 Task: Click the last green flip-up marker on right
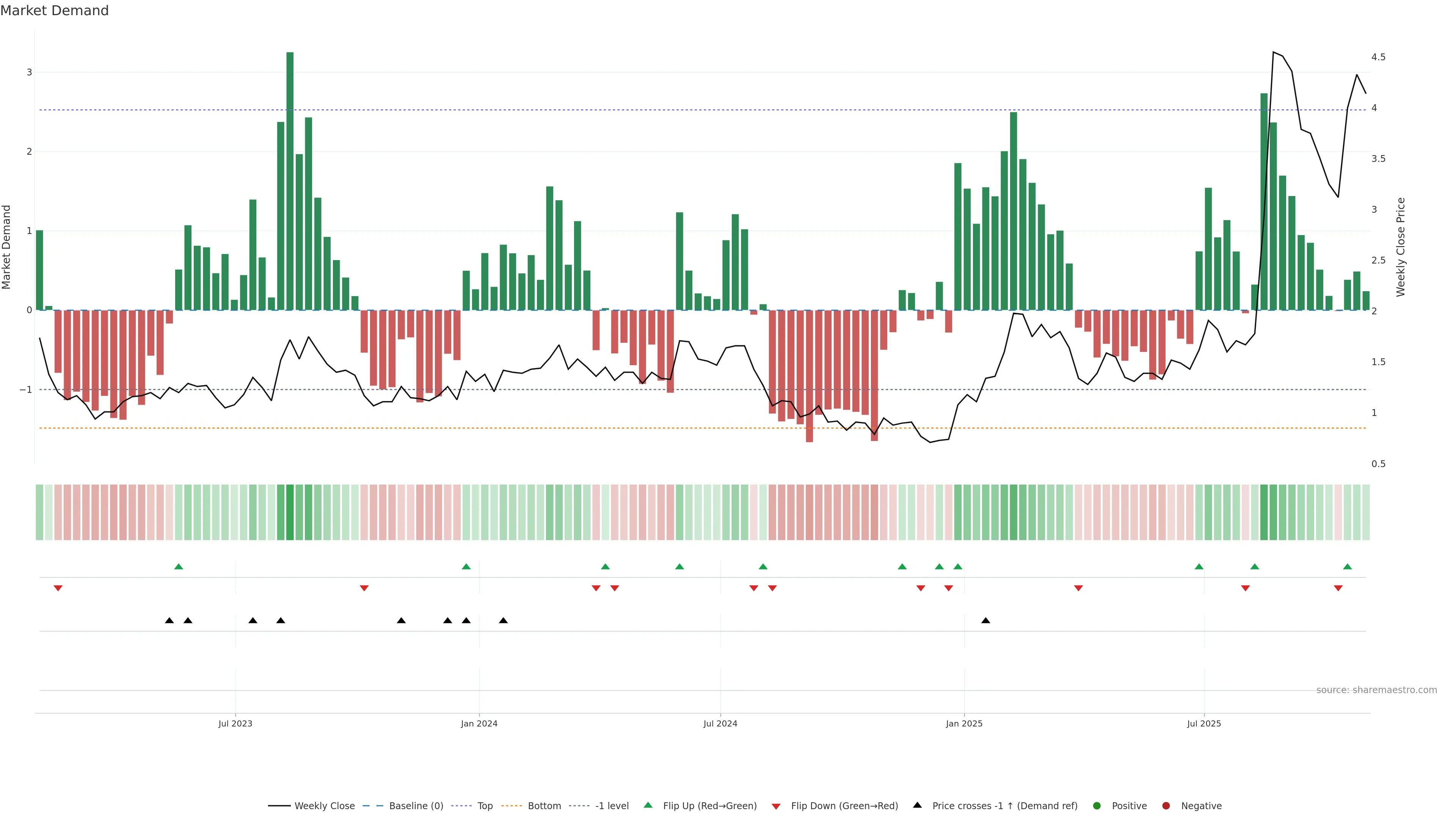(1348, 567)
